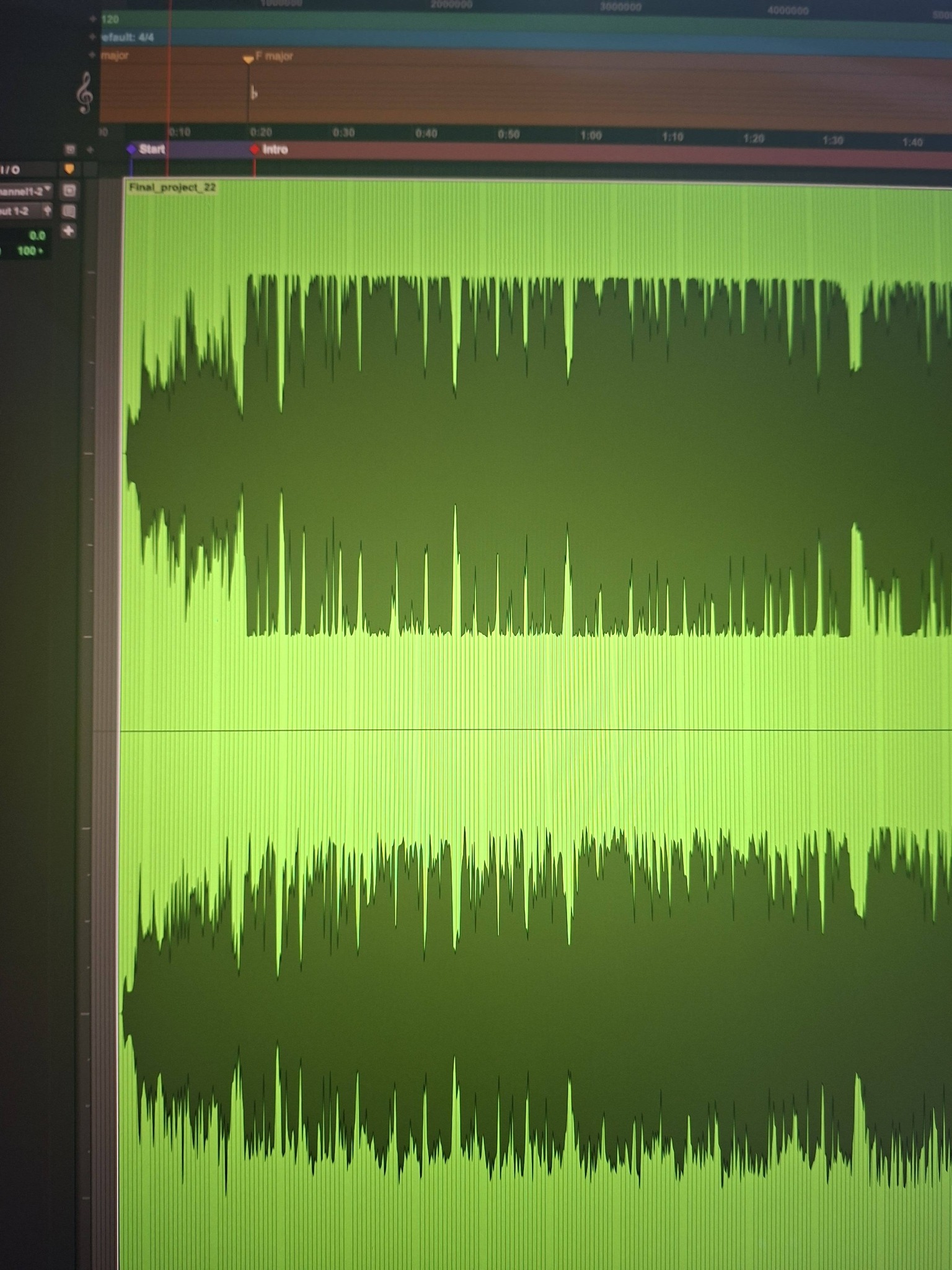Open the out 1-2 output path selector

(26, 211)
